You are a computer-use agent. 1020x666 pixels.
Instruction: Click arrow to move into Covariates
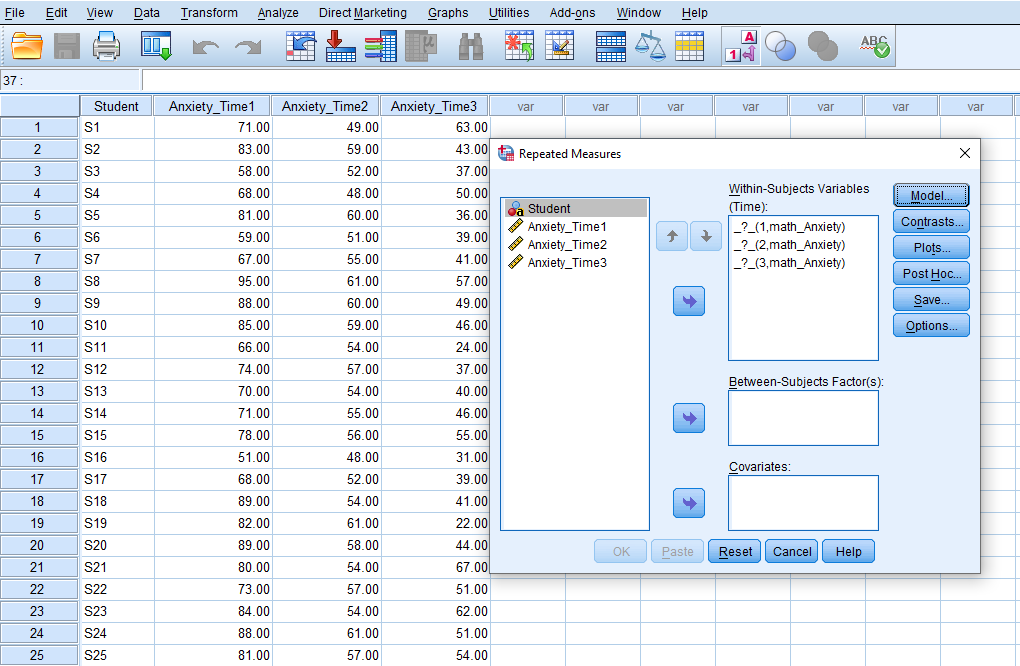[689, 503]
